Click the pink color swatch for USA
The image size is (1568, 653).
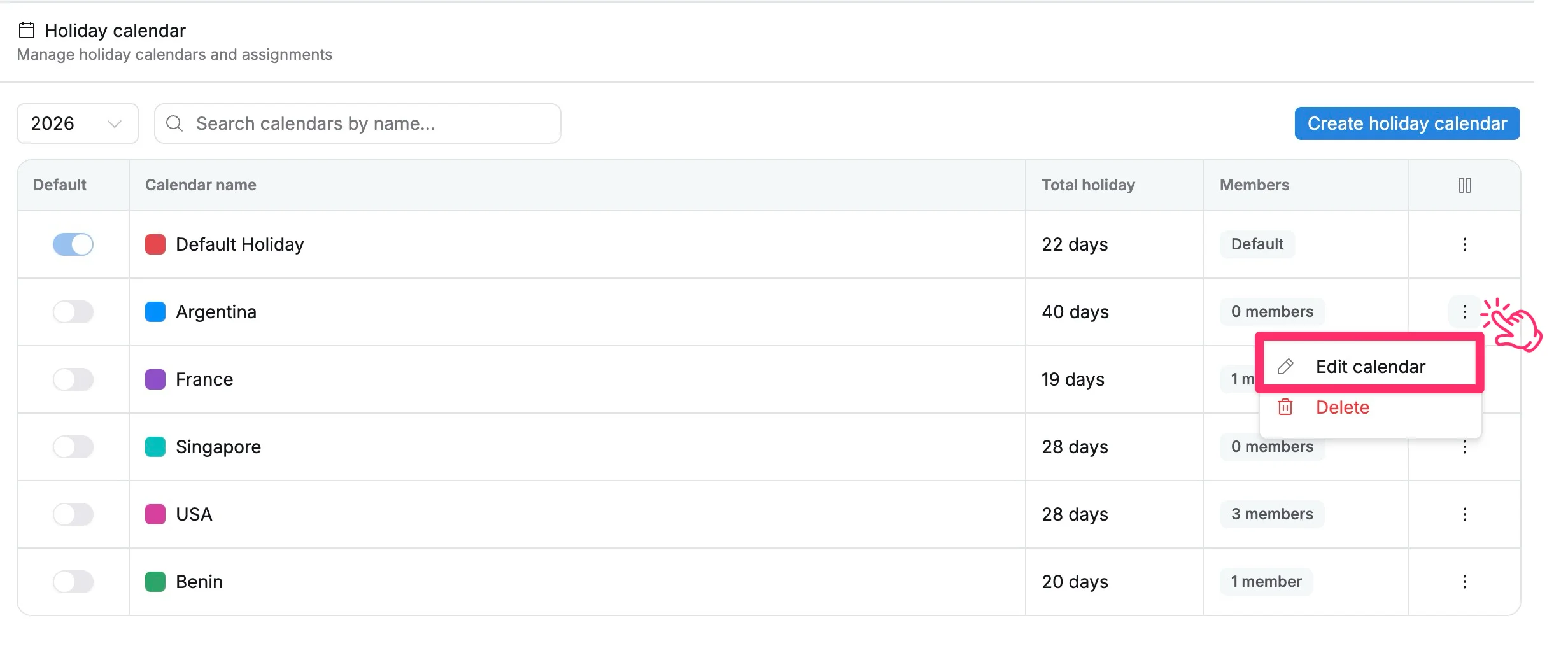pos(155,514)
